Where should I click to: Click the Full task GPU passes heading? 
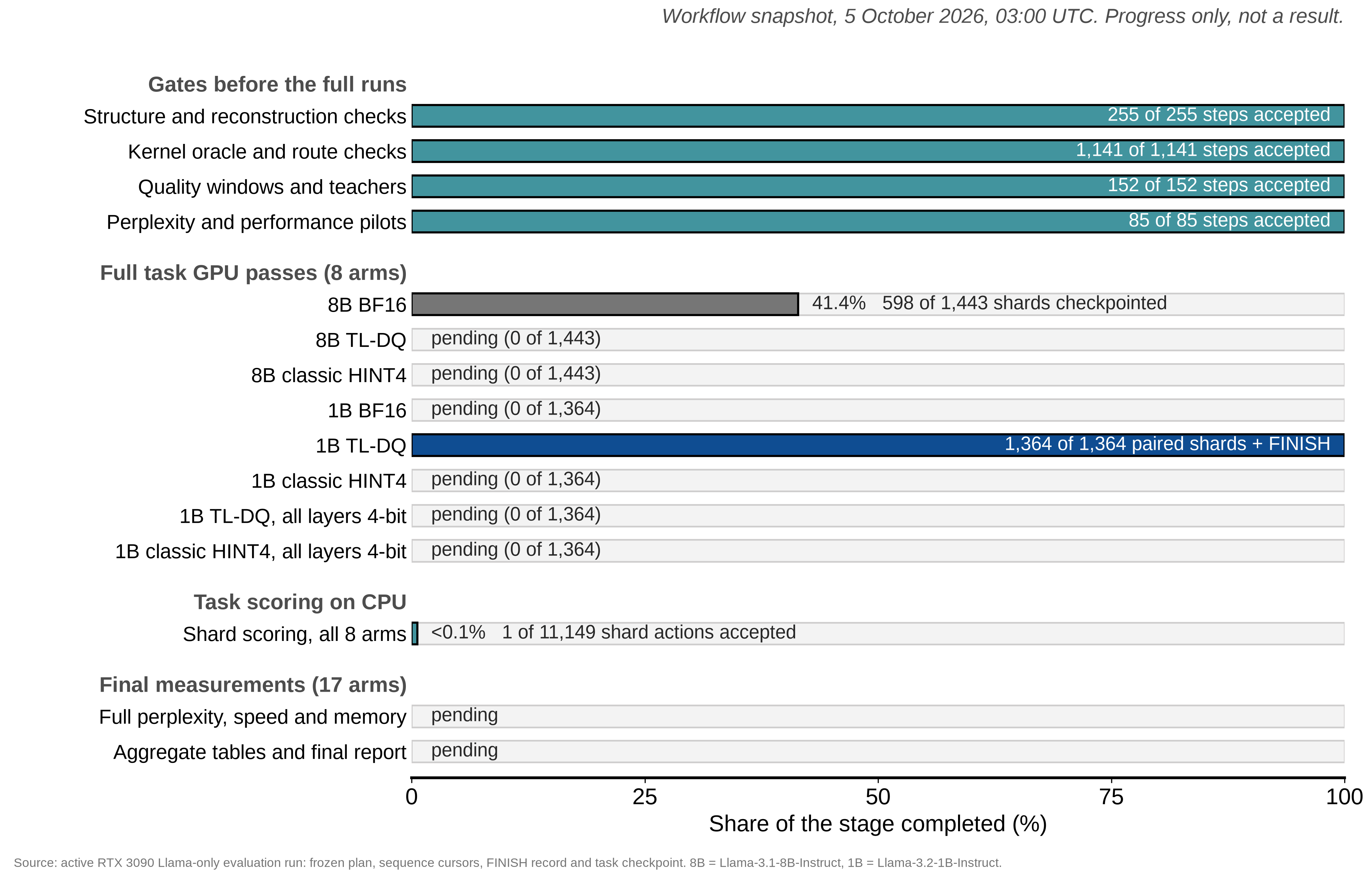(253, 273)
